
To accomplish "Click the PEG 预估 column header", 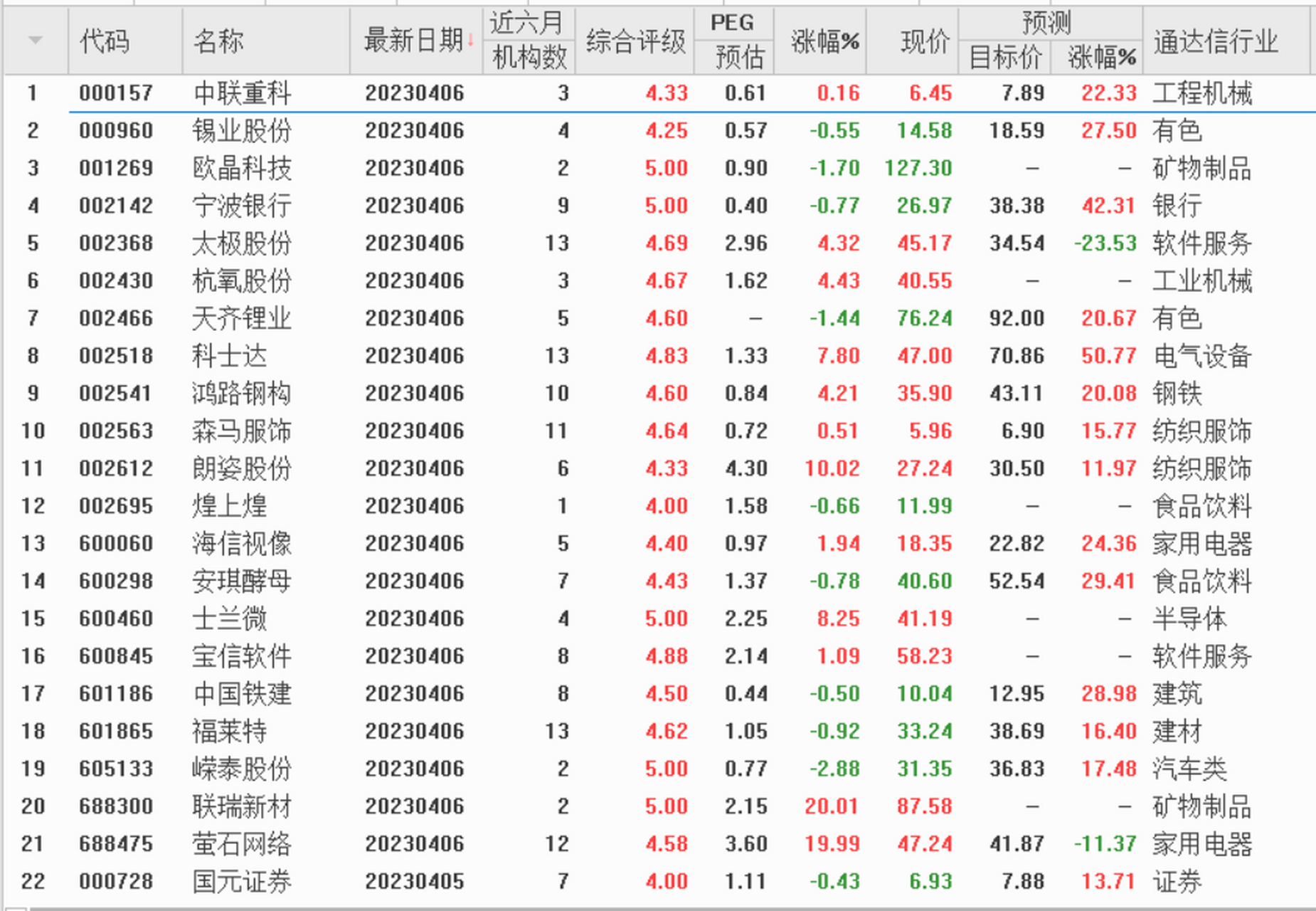I will pos(733,41).
